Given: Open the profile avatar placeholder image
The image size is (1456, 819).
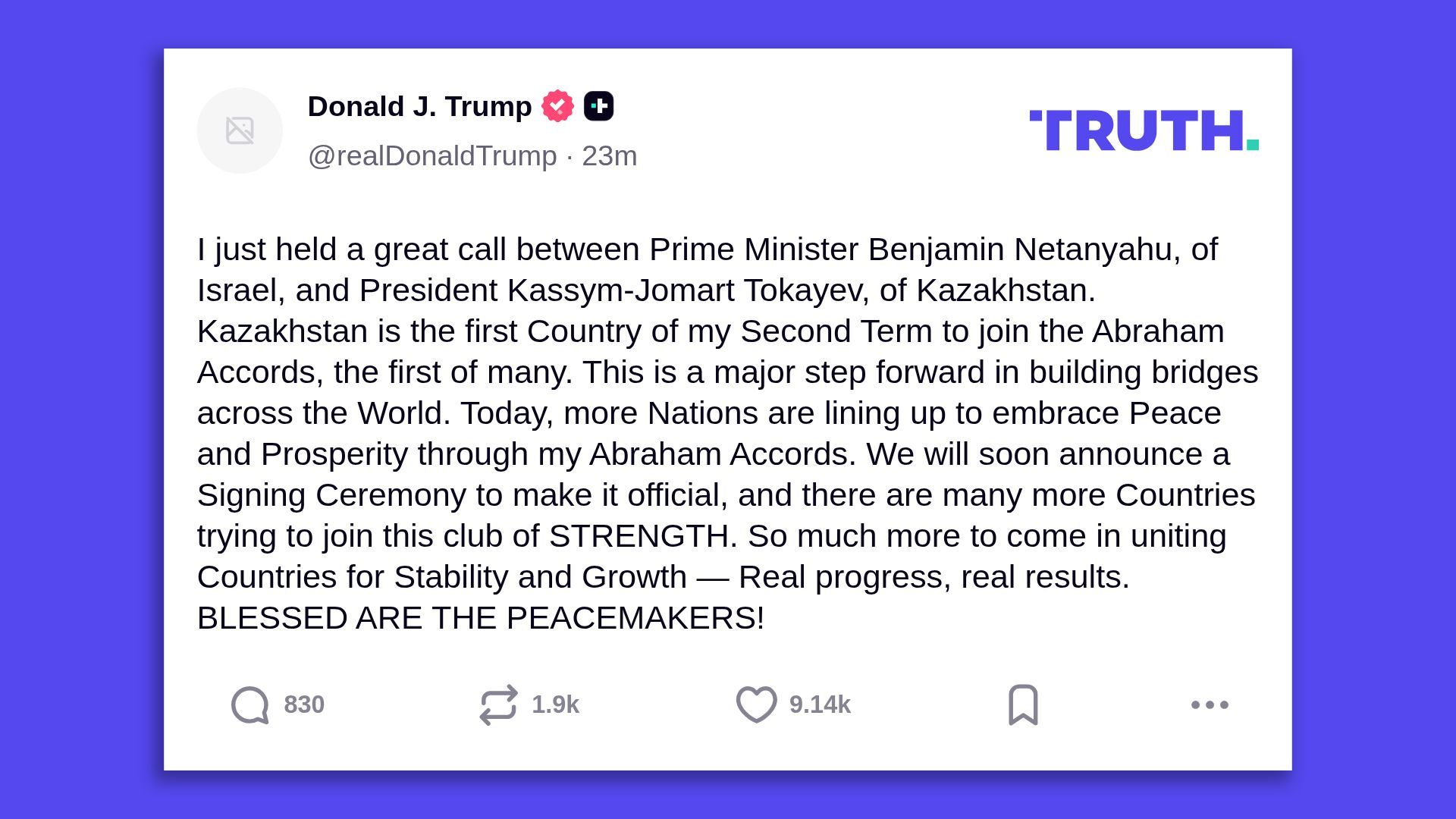Looking at the screenshot, I should pos(240,130).
